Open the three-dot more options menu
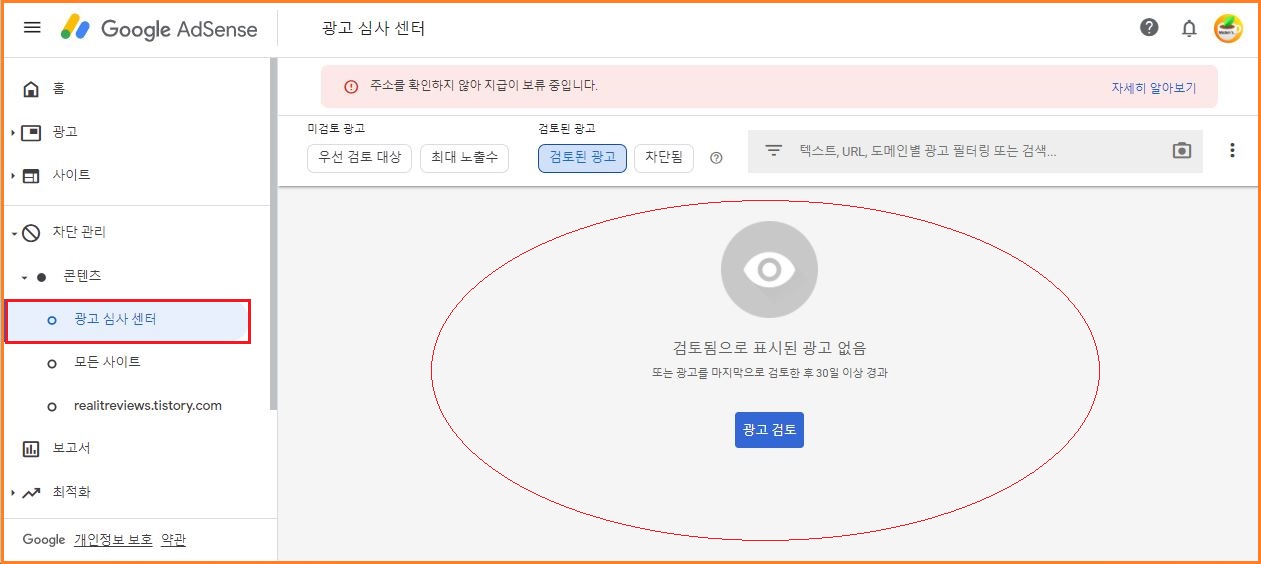This screenshot has height=564, width=1261. click(x=1232, y=151)
